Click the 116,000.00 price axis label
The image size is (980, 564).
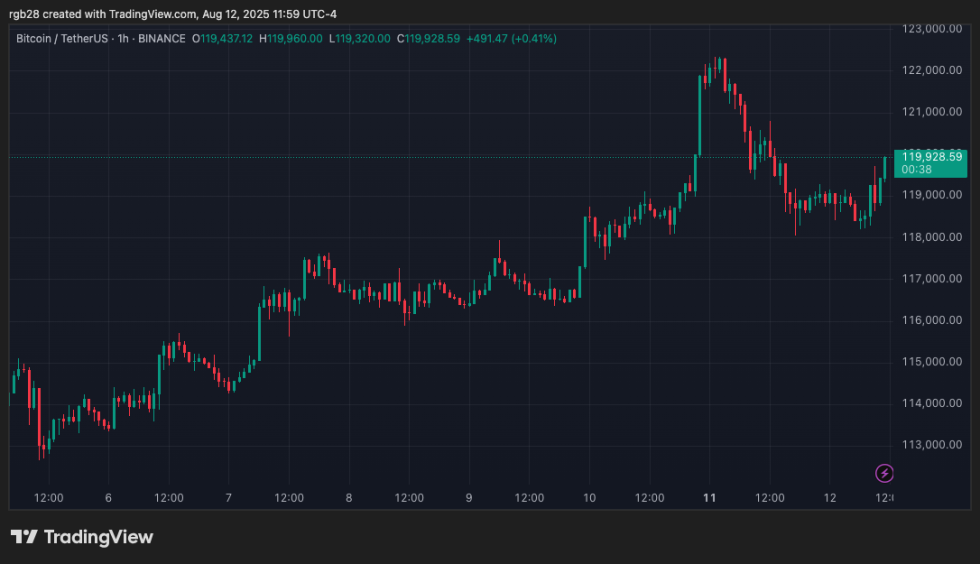click(x=931, y=320)
